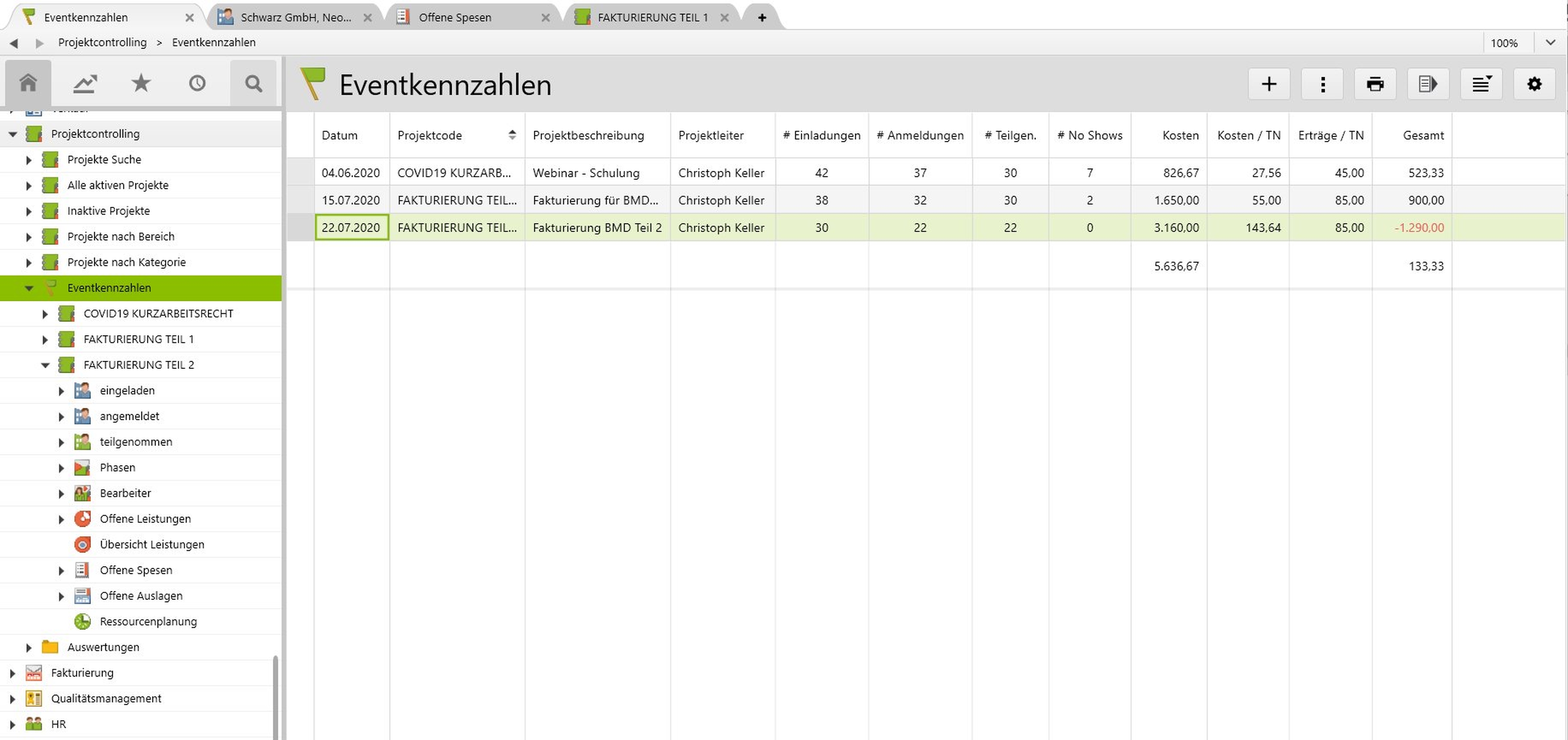Open the chart analytics sidebar icon
The height and width of the screenshot is (740, 1568).
pos(84,83)
